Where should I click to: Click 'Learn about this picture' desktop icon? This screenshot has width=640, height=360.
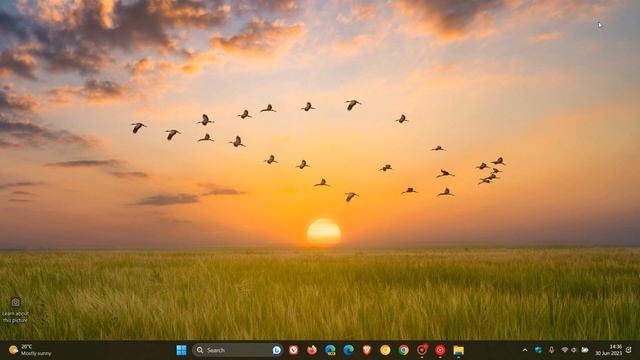point(16,310)
